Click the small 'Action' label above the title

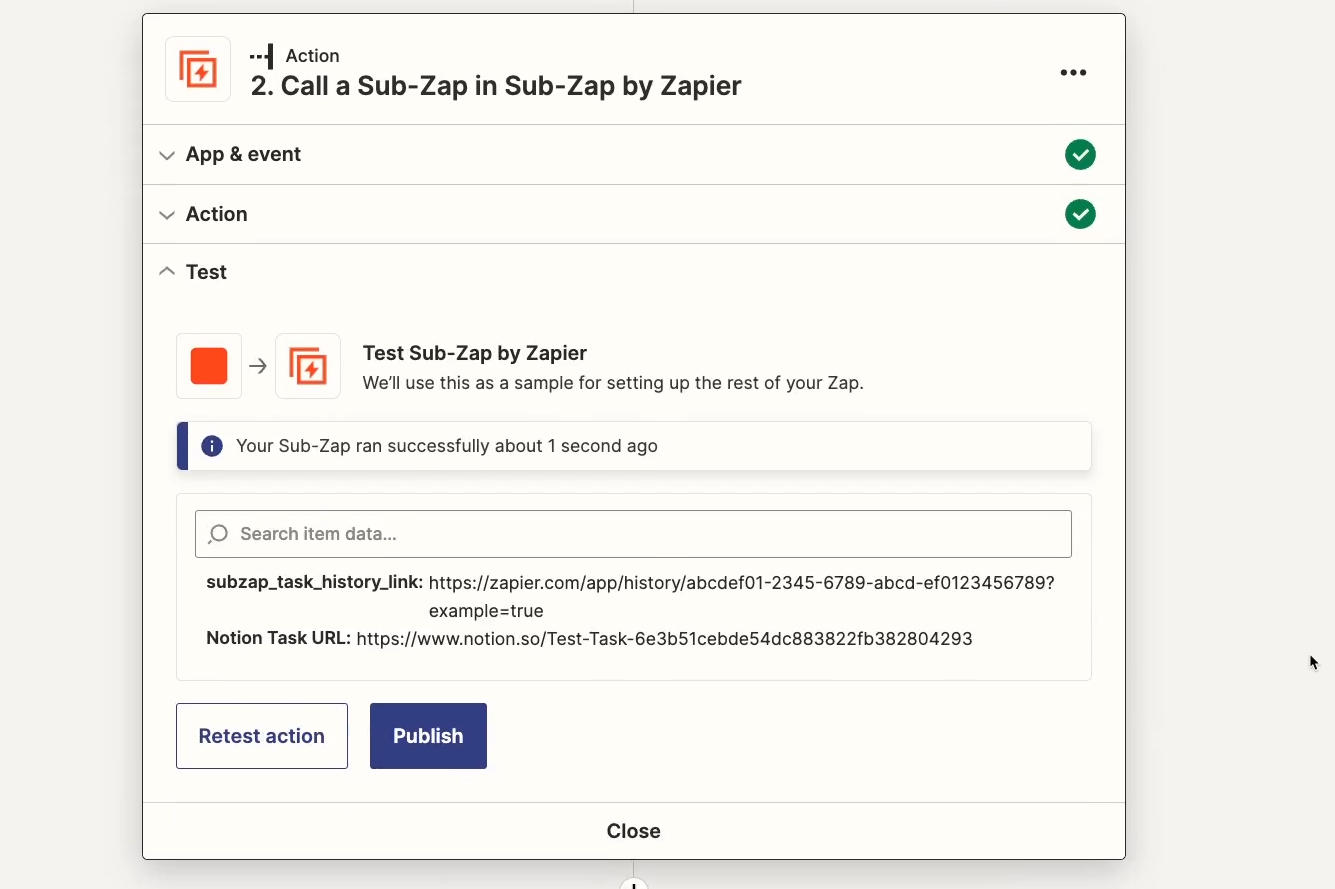(313, 56)
